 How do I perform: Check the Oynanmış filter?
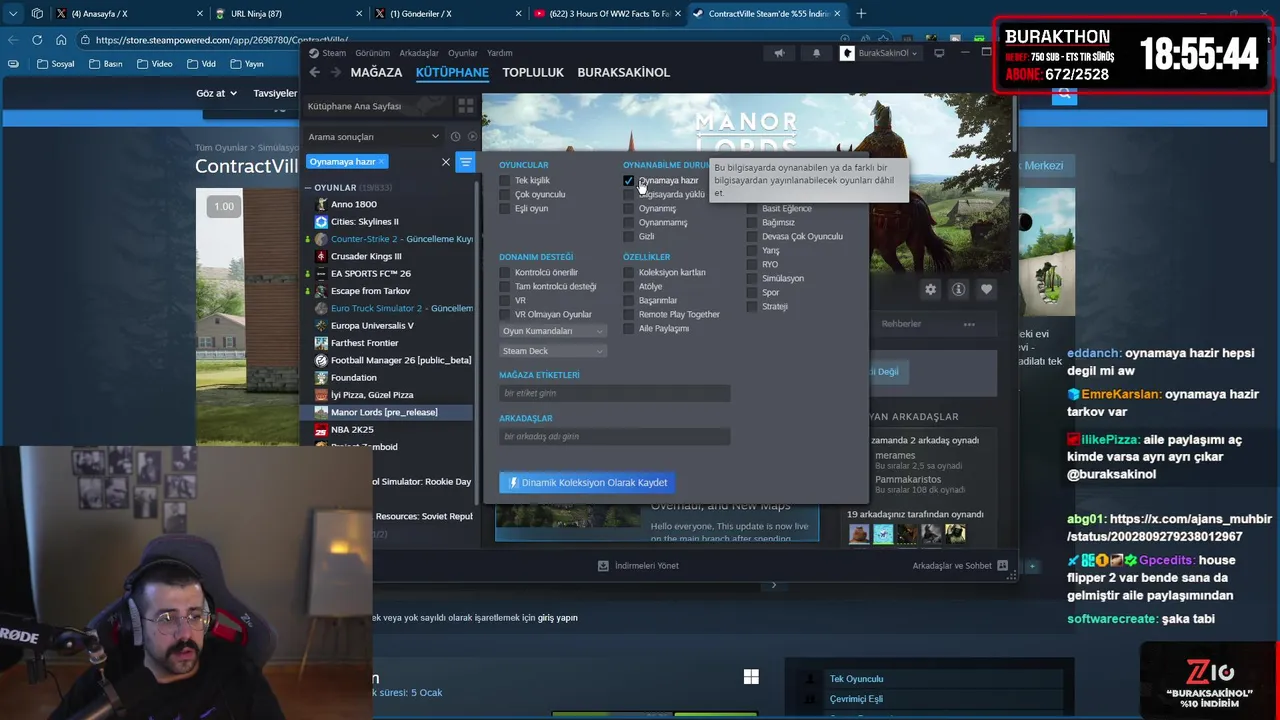[x=629, y=209]
